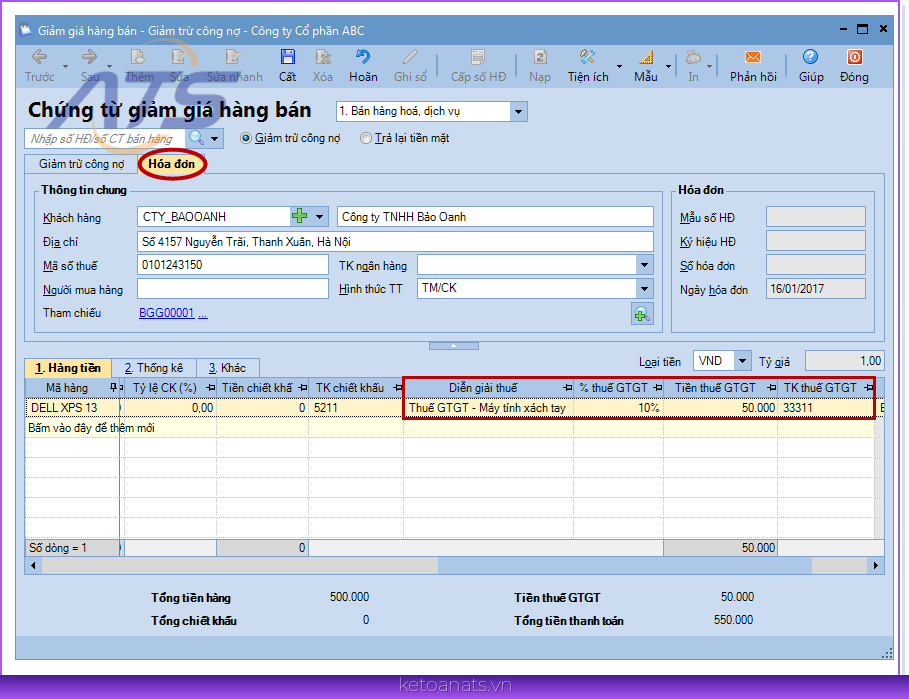Select Giảm trừ công nợ radio option
909x699 pixels.
246,138
